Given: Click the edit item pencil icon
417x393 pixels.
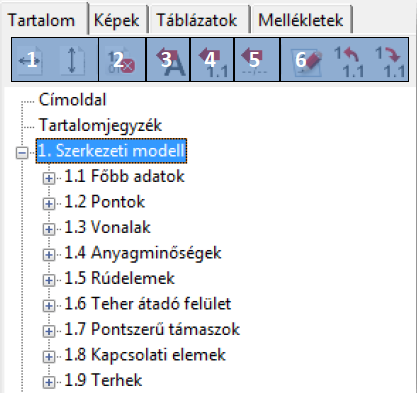Looking at the screenshot, I should (304, 60).
